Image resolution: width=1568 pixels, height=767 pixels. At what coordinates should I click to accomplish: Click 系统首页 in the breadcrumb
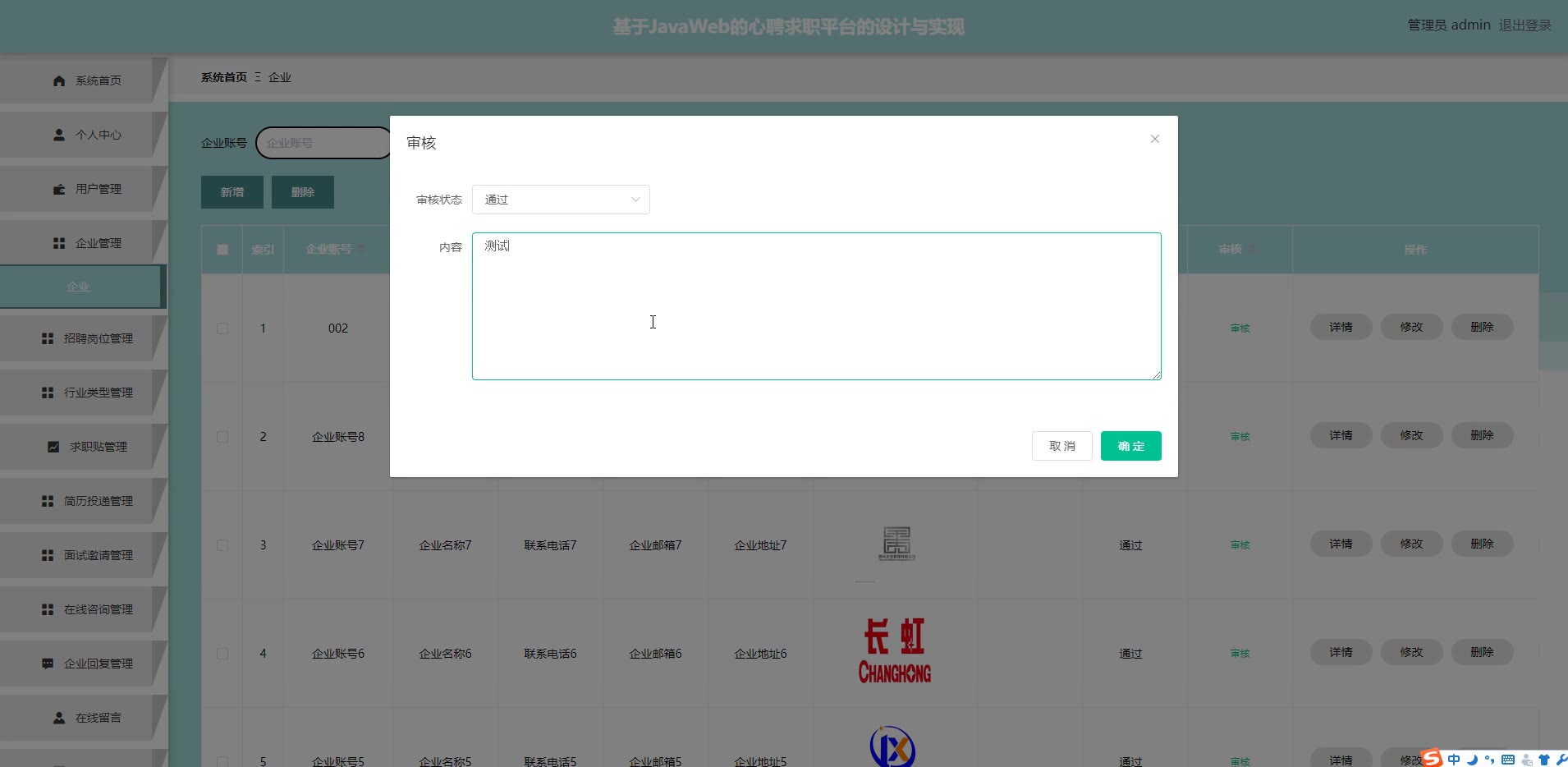(224, 77)
